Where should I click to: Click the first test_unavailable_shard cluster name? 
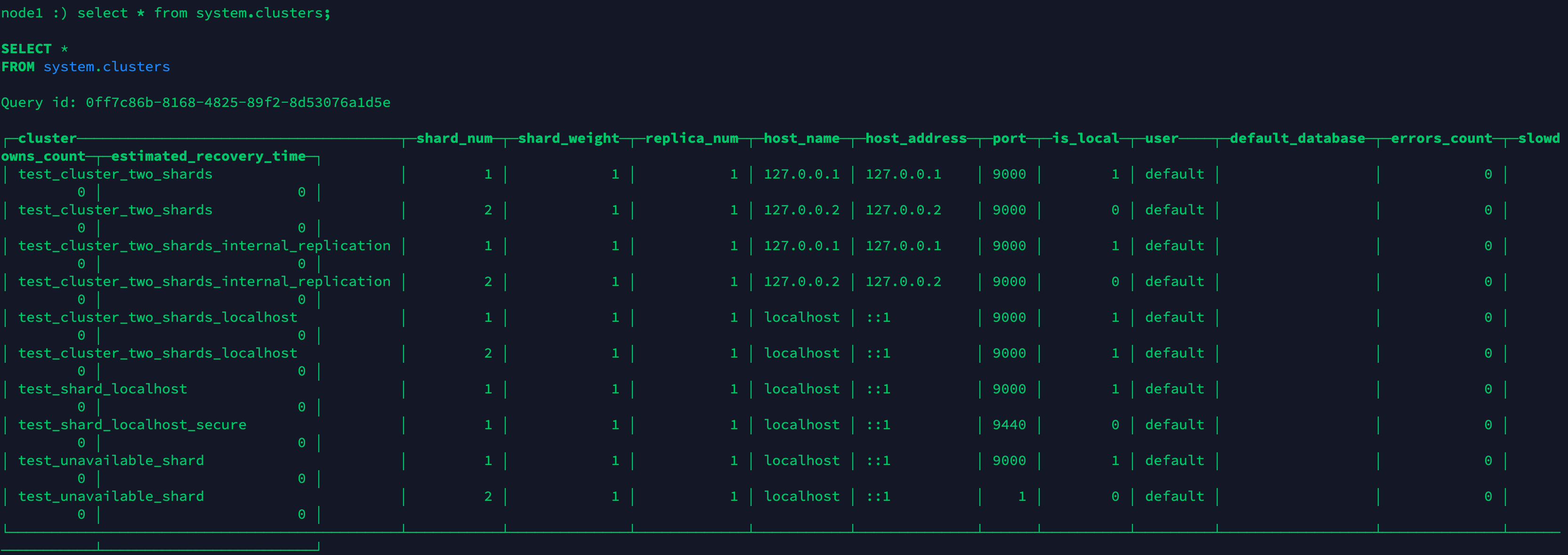pos(111,461)
